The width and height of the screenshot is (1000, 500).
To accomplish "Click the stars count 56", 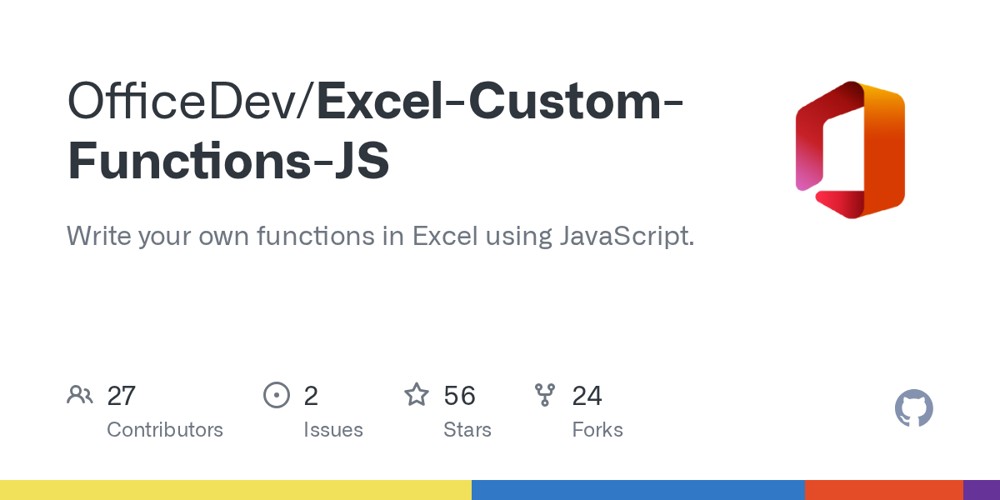I will (x=460, y=396).
